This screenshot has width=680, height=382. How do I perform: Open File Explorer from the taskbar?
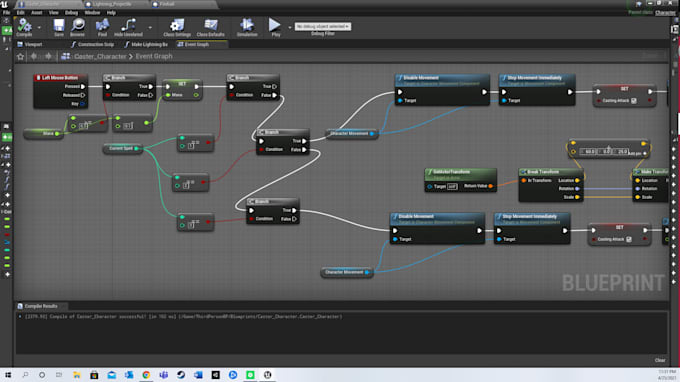pos(77,375)
